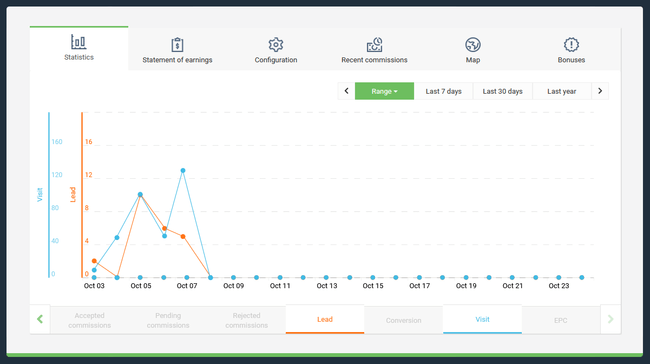This screenshot has width=650, height=364.
Task: Open the Range dropdown
Action: click(384, 91)
